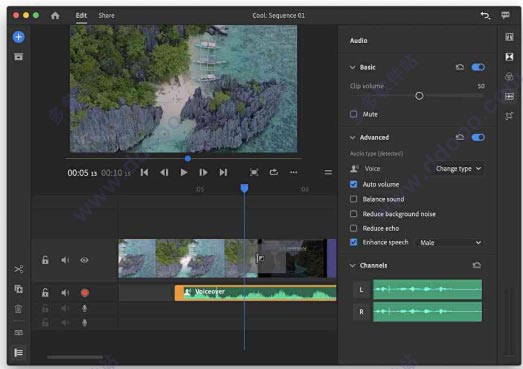Lock the video track
Screen dimensions: 523x369
pos(45,260)
